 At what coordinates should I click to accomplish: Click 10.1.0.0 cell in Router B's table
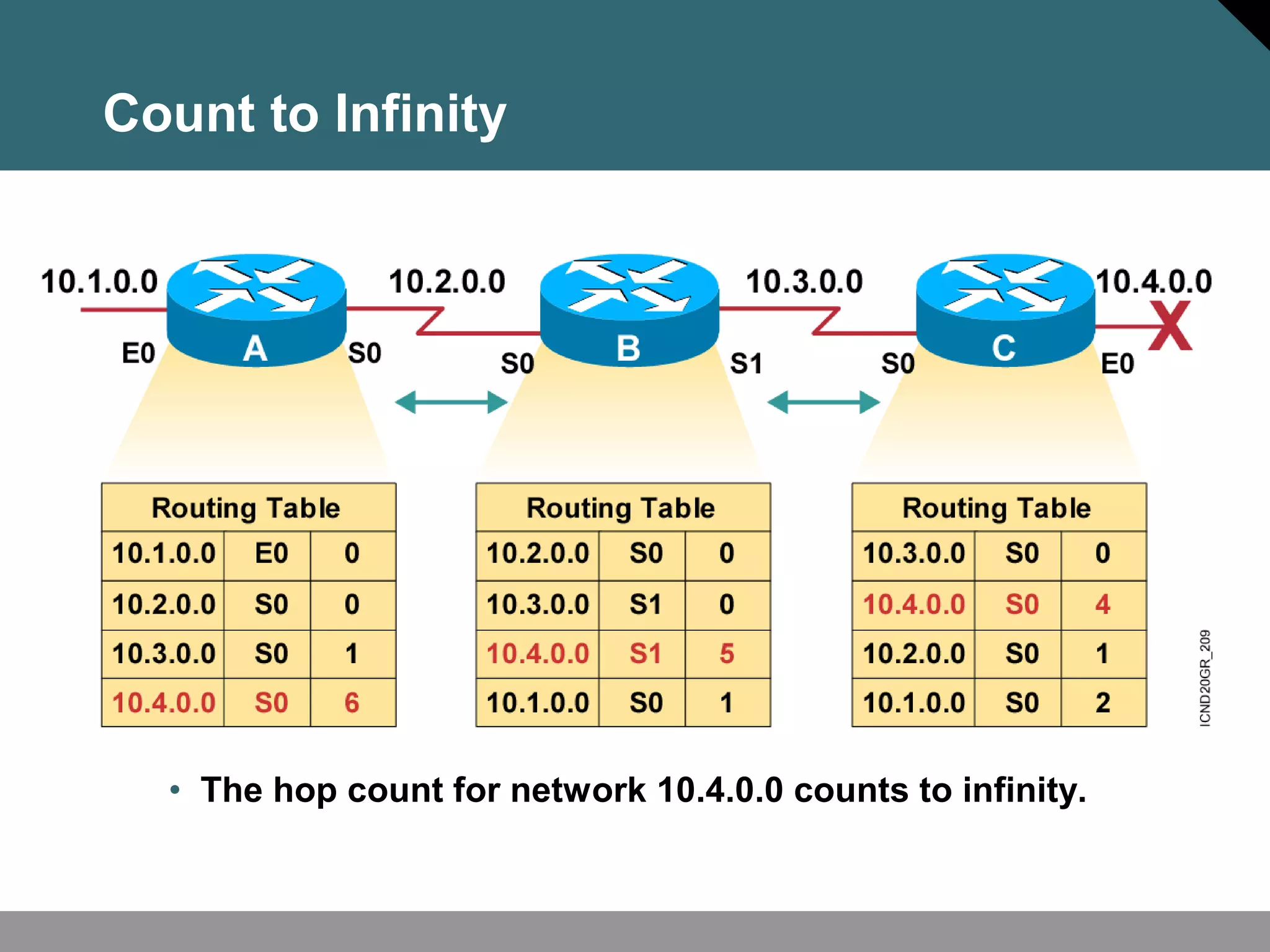tap(538, 703)
